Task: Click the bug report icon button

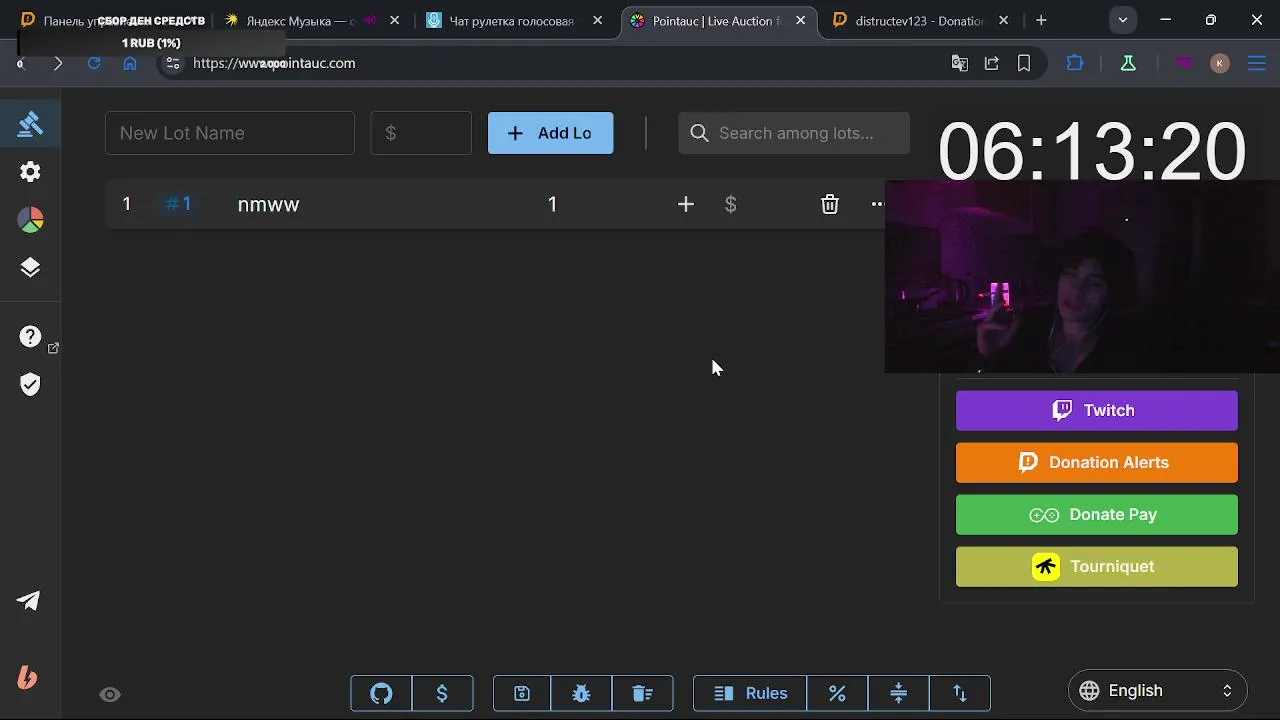Action: click(581, 693)
